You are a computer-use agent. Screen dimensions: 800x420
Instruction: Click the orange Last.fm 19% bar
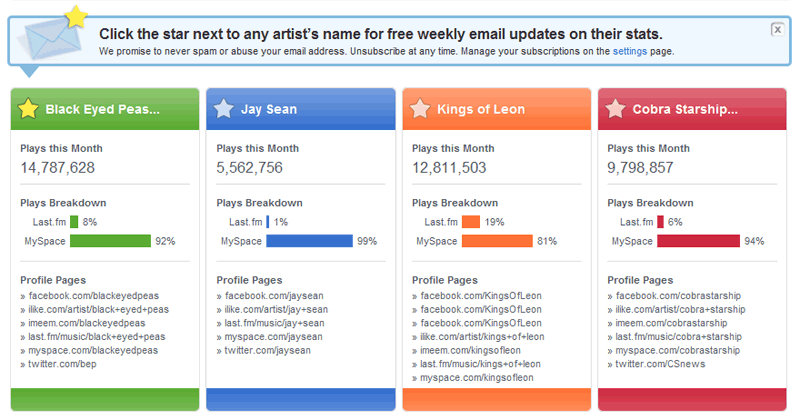470,222
